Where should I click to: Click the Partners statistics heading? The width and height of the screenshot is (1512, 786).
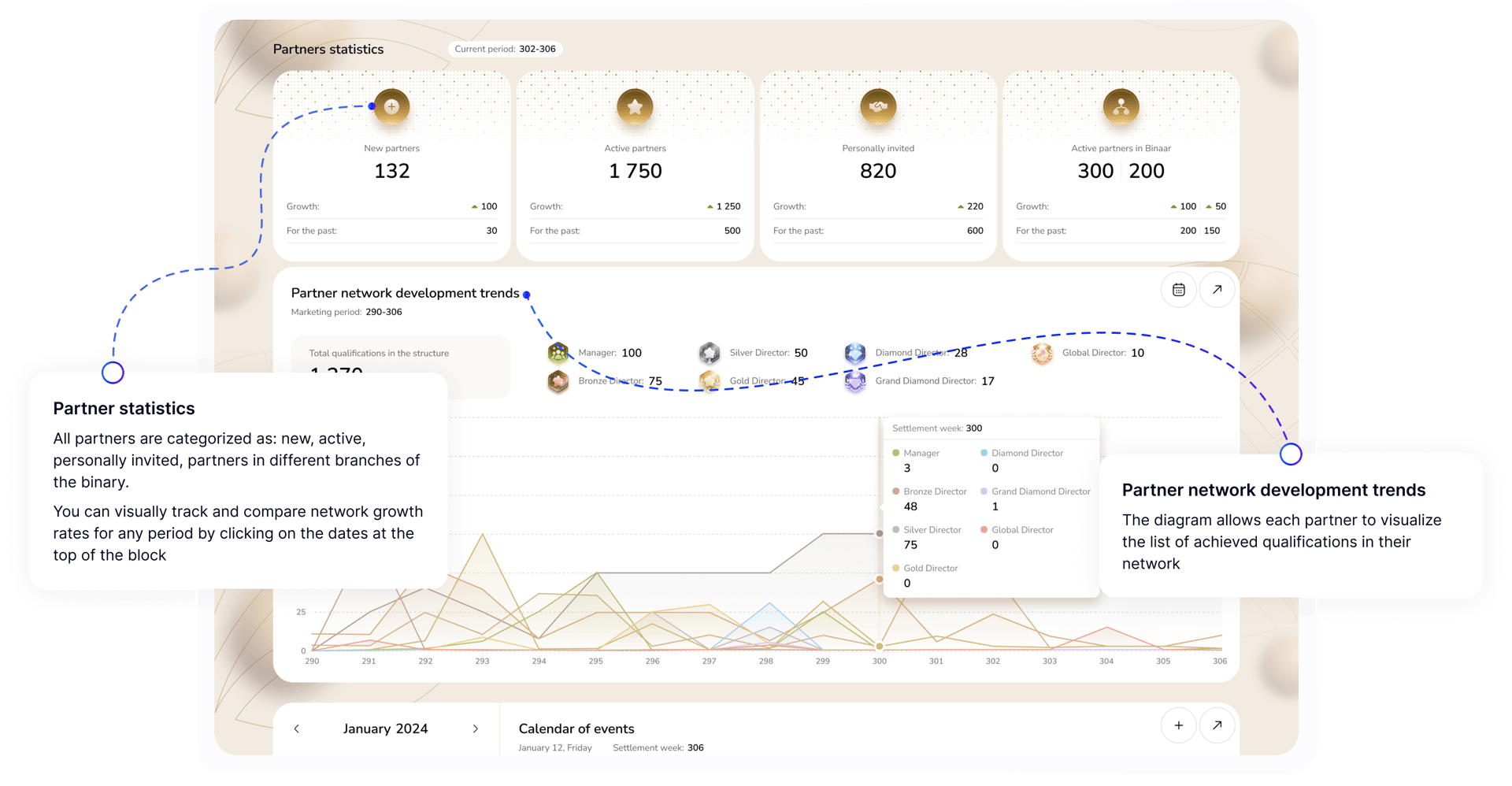tap(328, 49)
